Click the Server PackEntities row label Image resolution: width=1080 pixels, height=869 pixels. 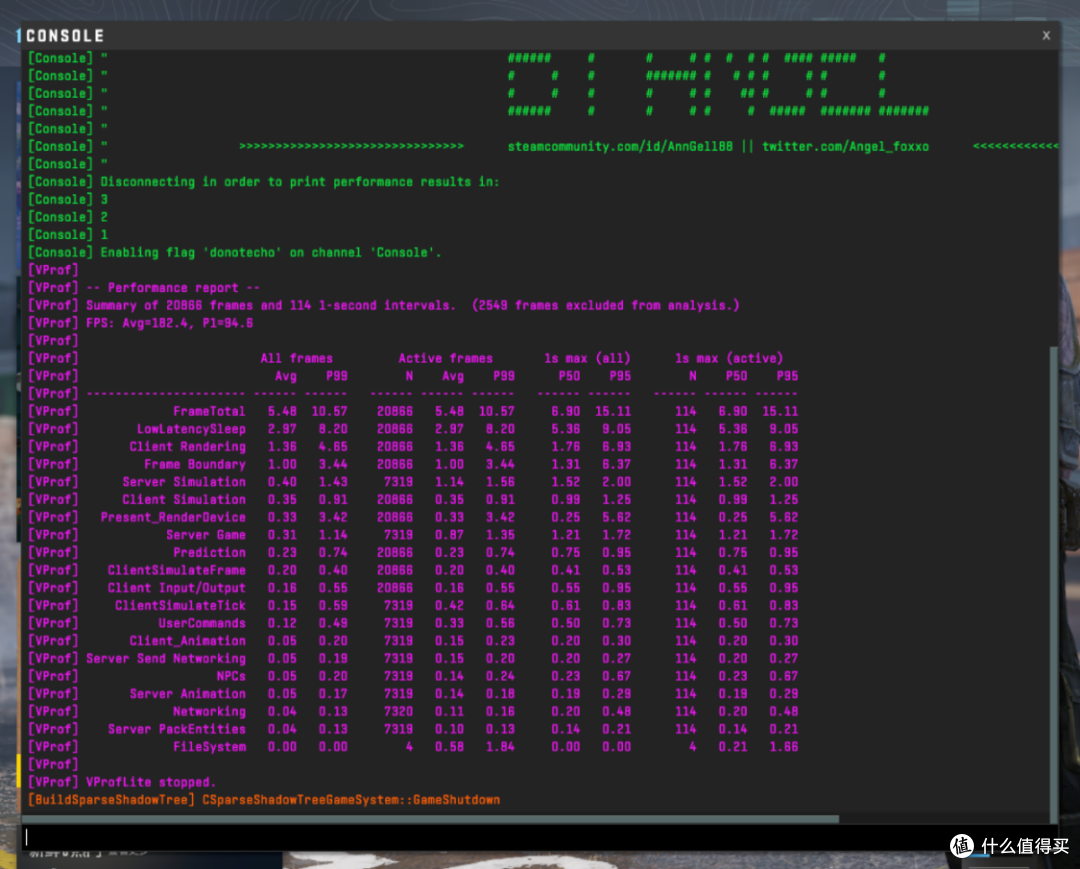[x=176, y=729]
